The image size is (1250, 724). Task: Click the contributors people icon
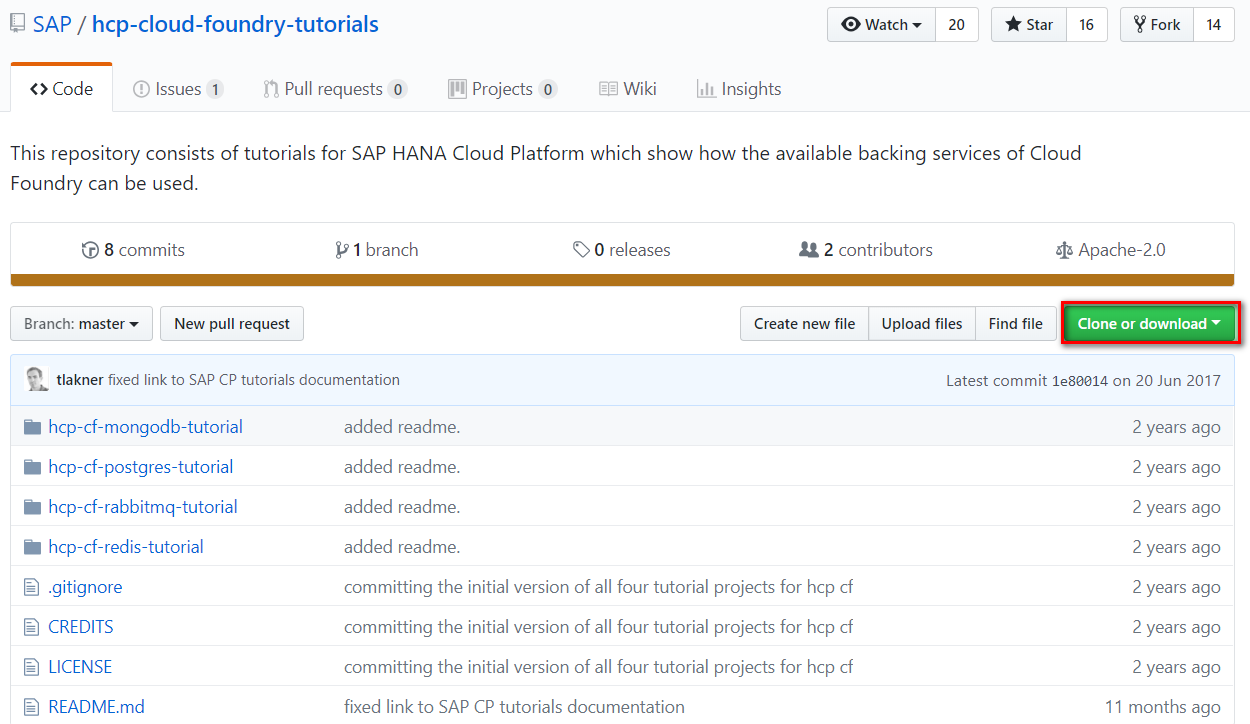click(809, 250)
